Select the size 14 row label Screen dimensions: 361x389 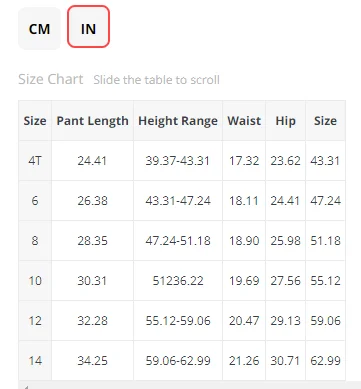pos(35,360)
